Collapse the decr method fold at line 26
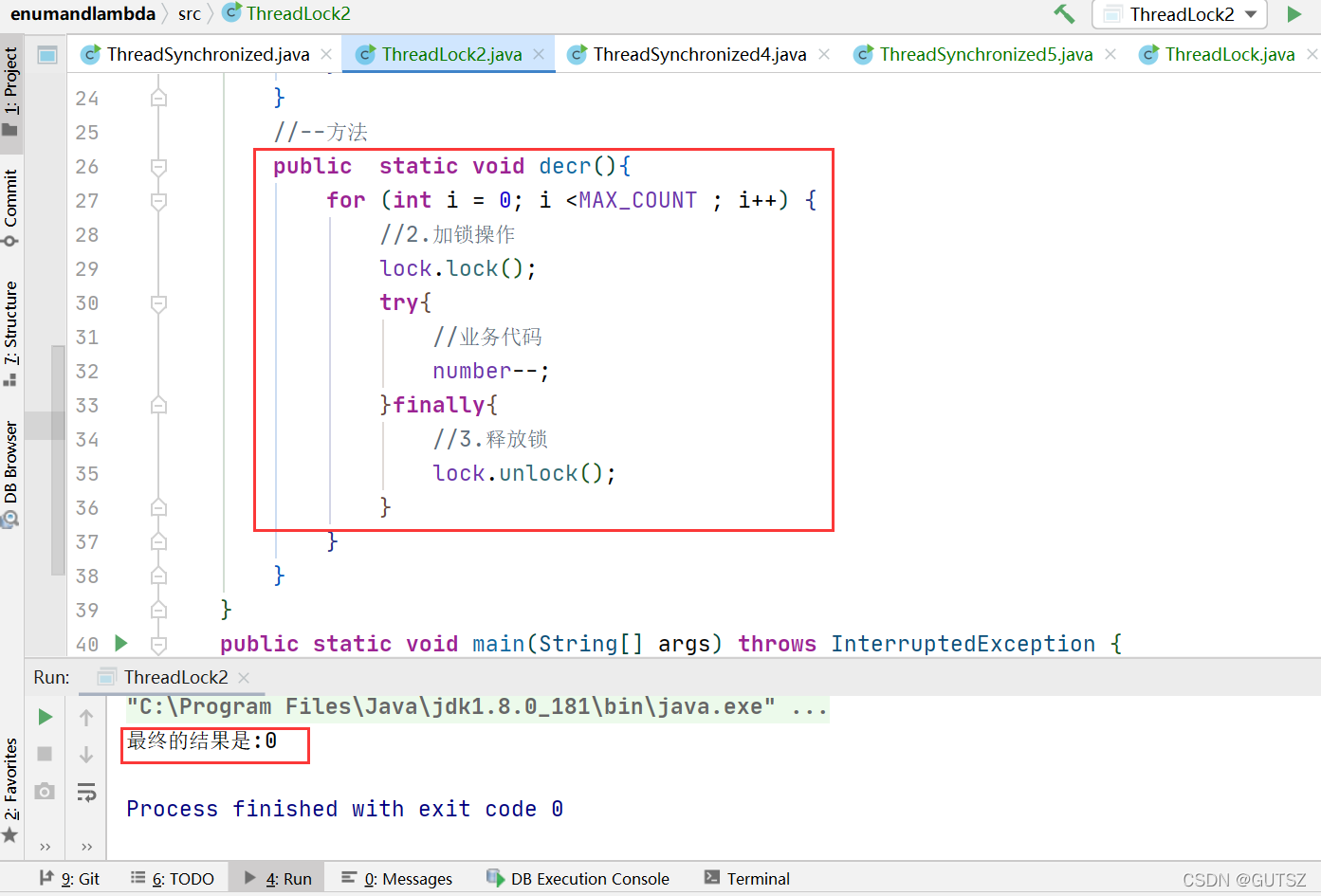This screenshot has width=1321, height=896. point(159,166)
